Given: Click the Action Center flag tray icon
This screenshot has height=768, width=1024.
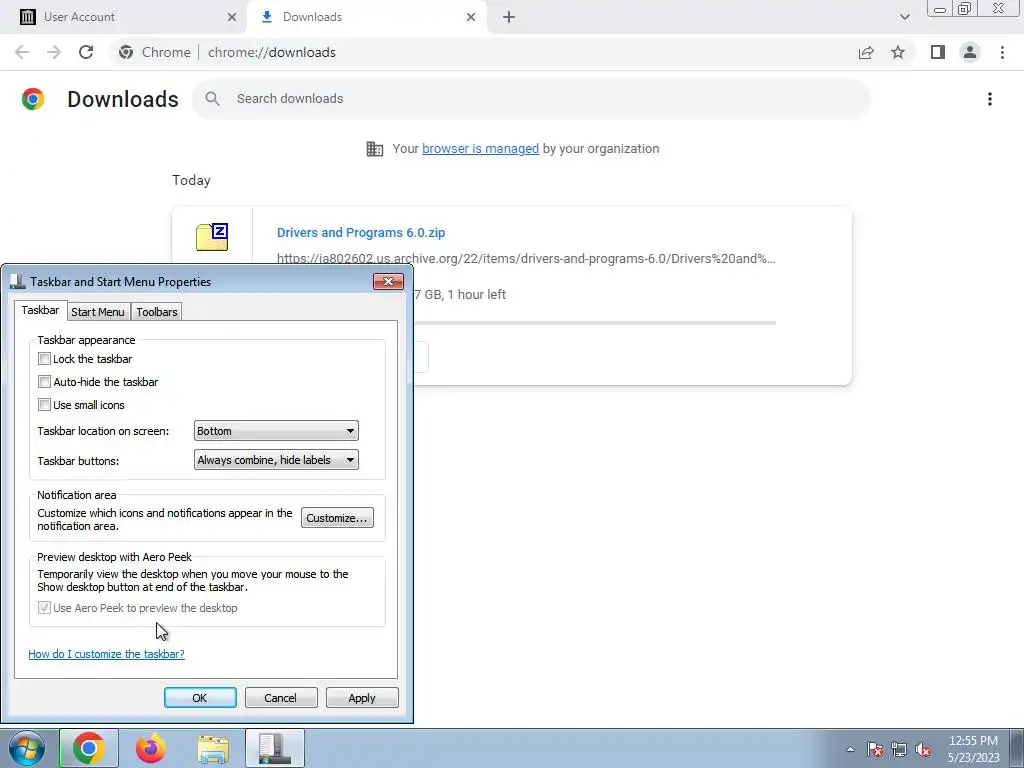Looking at the screenshot, I should (x=875, y=749).
